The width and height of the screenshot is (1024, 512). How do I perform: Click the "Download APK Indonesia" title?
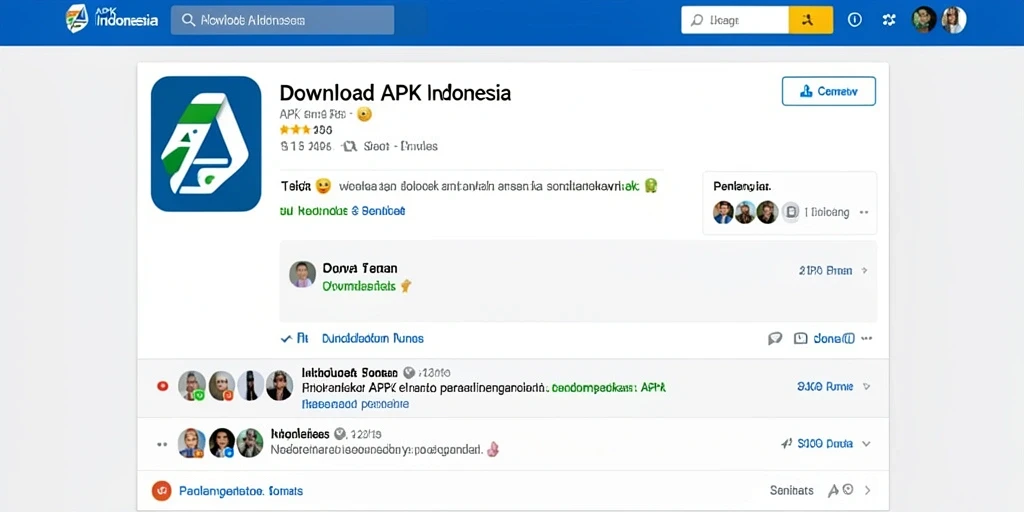(x=395, y=93)
